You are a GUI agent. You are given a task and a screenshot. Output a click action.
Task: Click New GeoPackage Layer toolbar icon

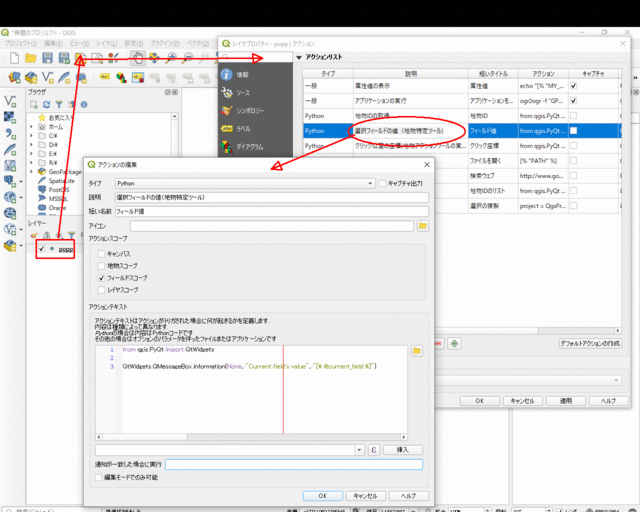pos(31,77)
